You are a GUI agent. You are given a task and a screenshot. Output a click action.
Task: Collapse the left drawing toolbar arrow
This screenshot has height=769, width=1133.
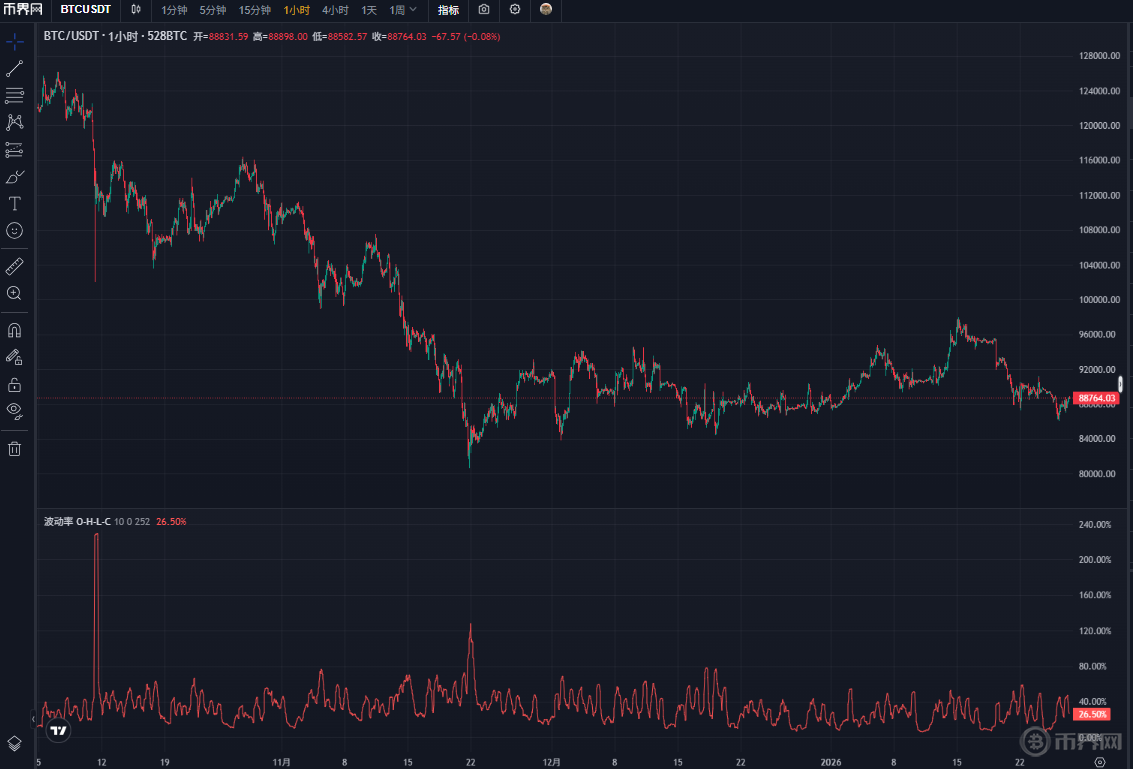click(32, 718)
